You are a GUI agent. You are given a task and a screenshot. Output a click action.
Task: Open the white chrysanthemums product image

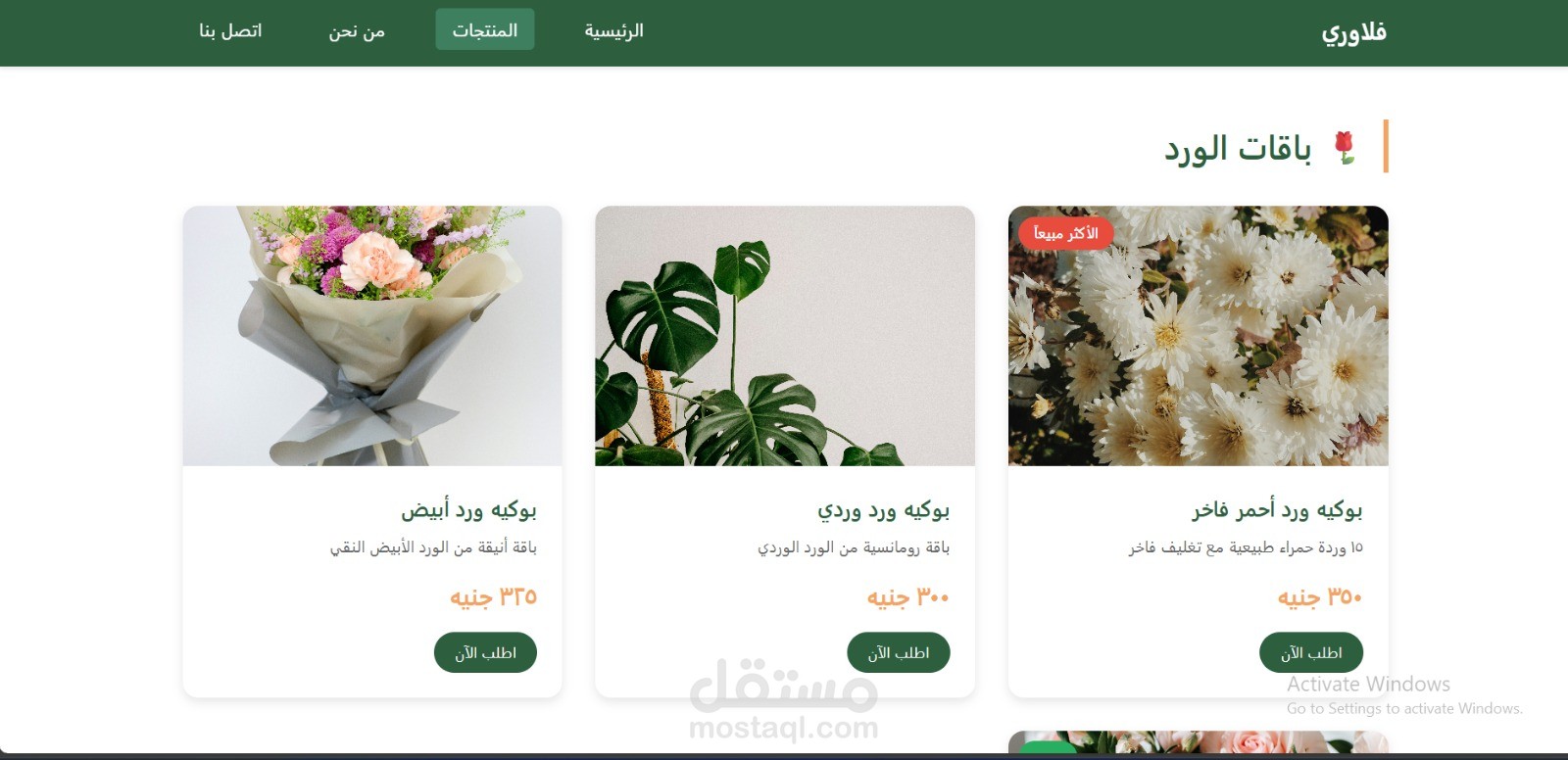(1199, 336)
